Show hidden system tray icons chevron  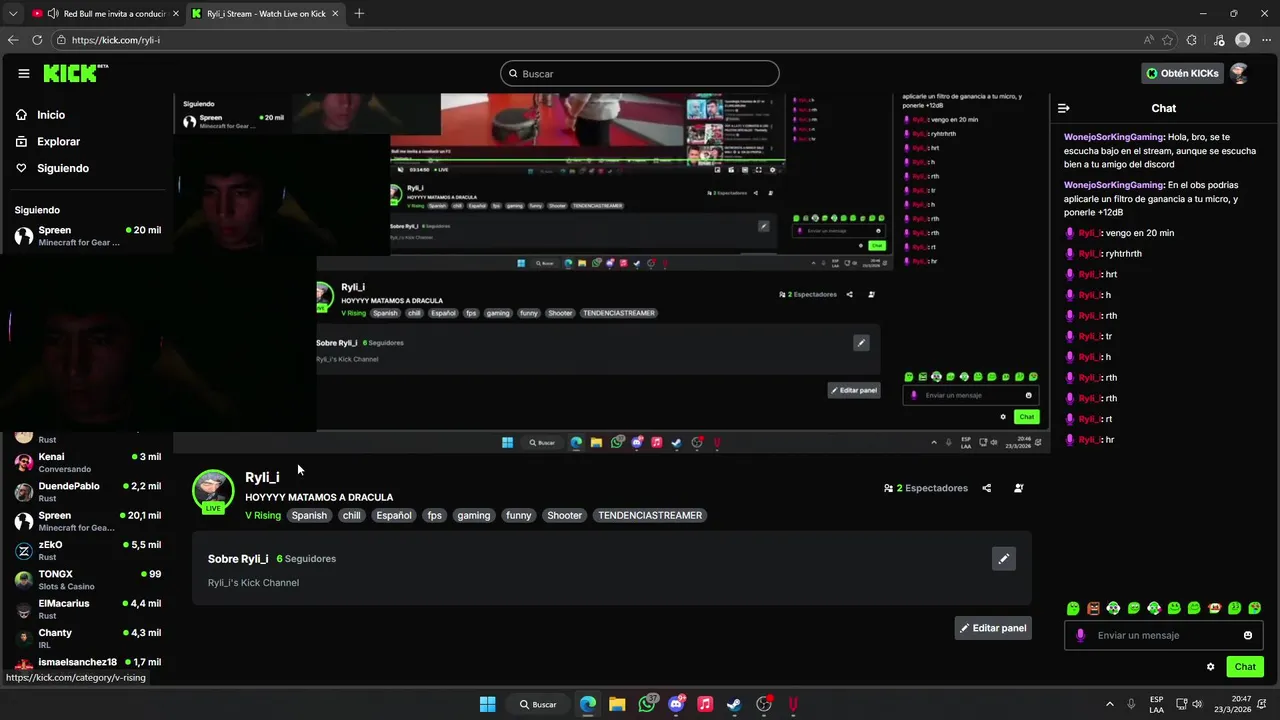[x=1109, y=704]
